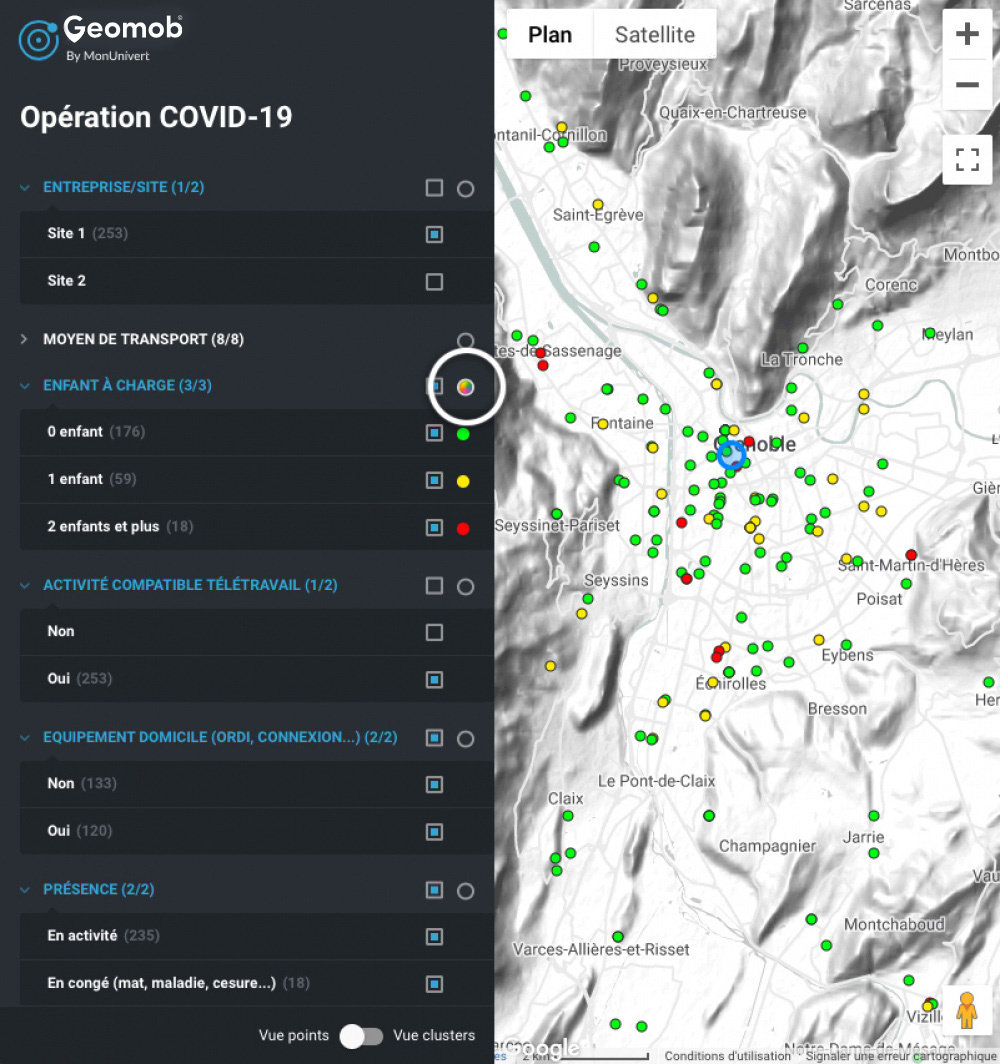Zoom in on the map
Screen dimensions: 1000x1064
pyautogui.click(x=967, y=34)
